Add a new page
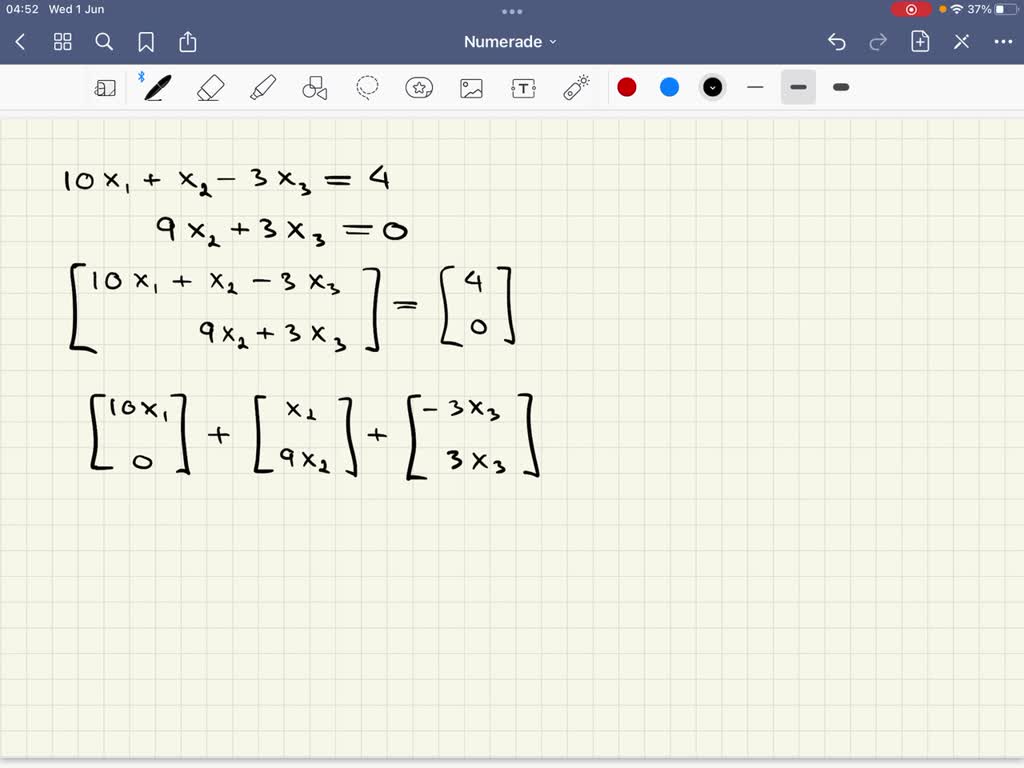 919,41
